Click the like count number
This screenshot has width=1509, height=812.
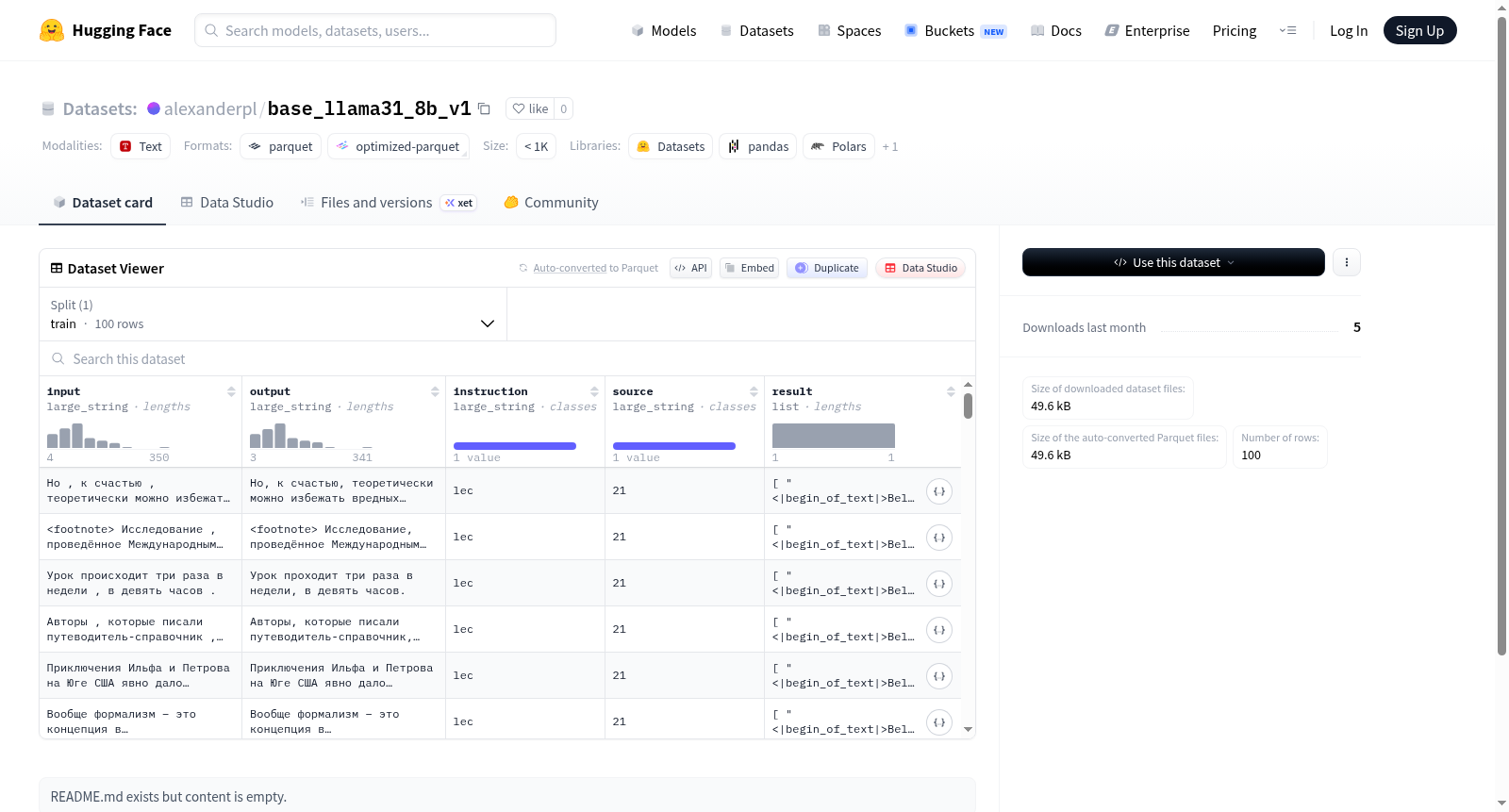564,108
